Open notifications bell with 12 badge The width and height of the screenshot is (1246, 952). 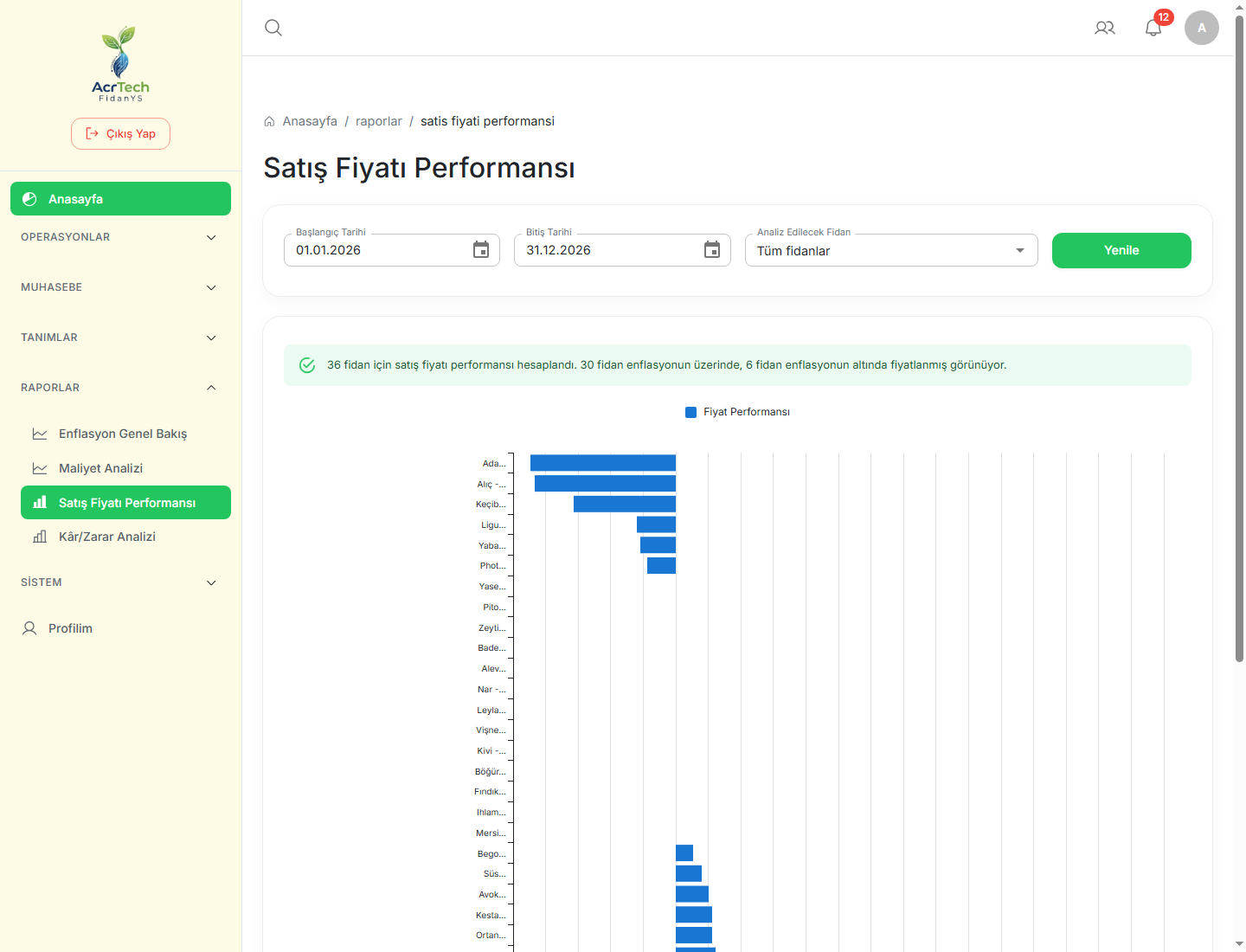pos(1153,28)
